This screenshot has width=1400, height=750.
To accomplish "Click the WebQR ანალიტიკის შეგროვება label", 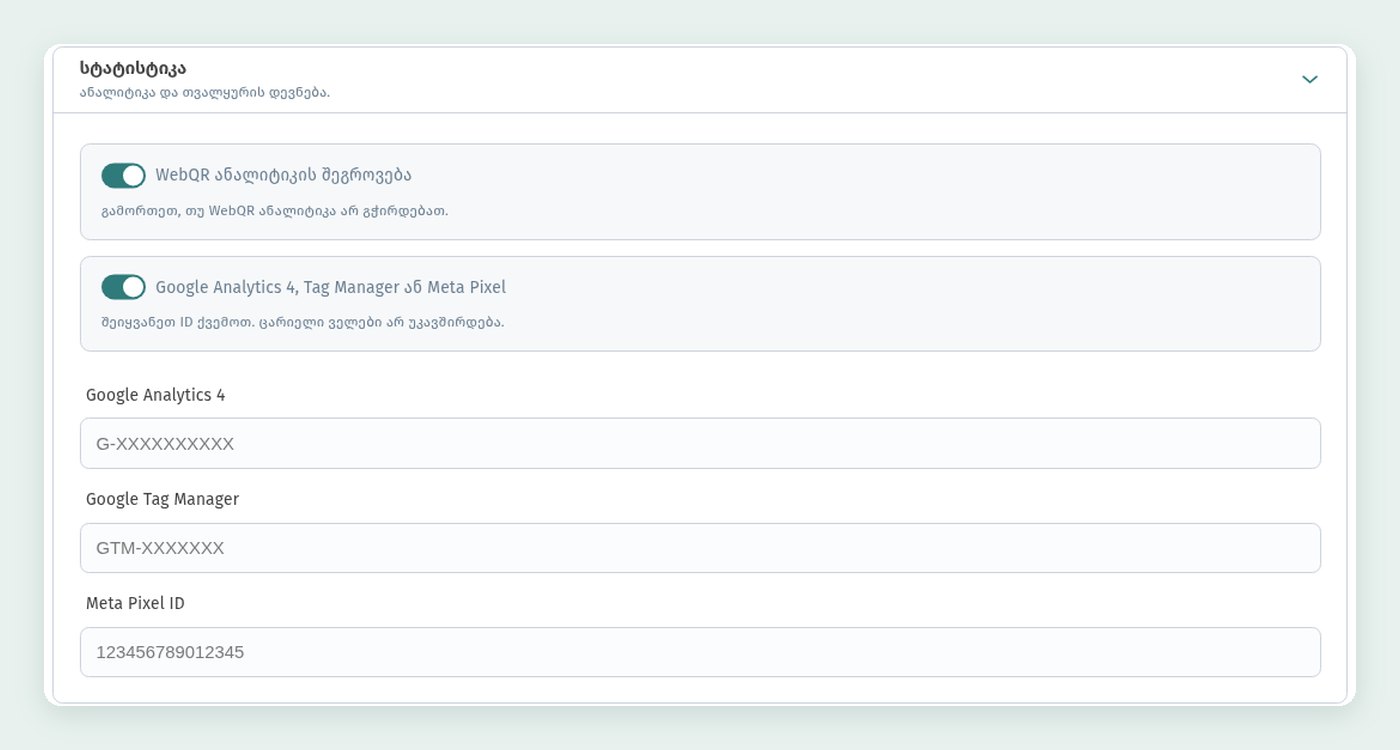I will pos(283,175).
